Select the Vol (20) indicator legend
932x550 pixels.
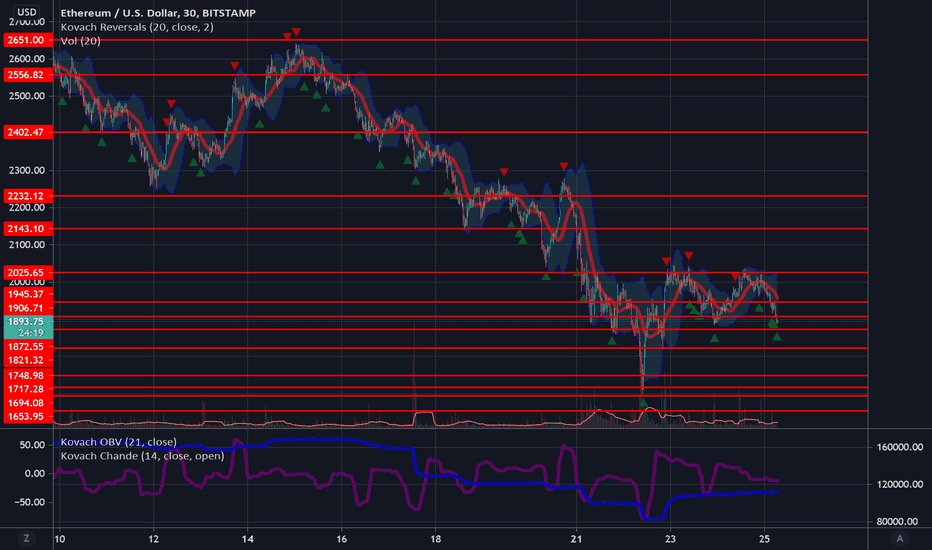pyautogui.click(x=80, y=41)
